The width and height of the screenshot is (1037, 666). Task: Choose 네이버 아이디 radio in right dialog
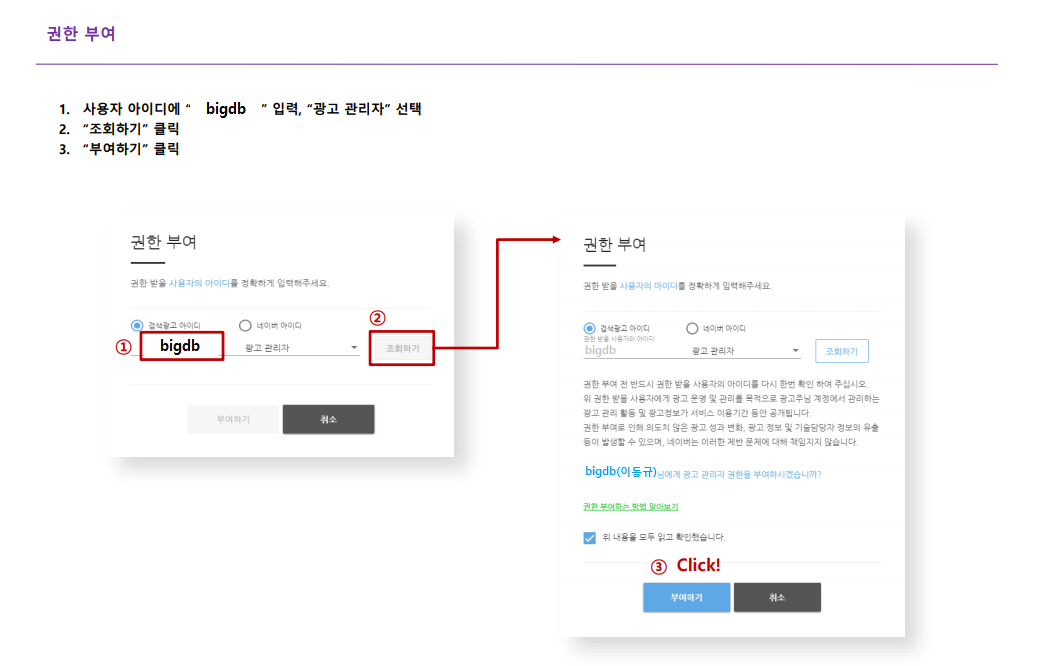[692, 328]
